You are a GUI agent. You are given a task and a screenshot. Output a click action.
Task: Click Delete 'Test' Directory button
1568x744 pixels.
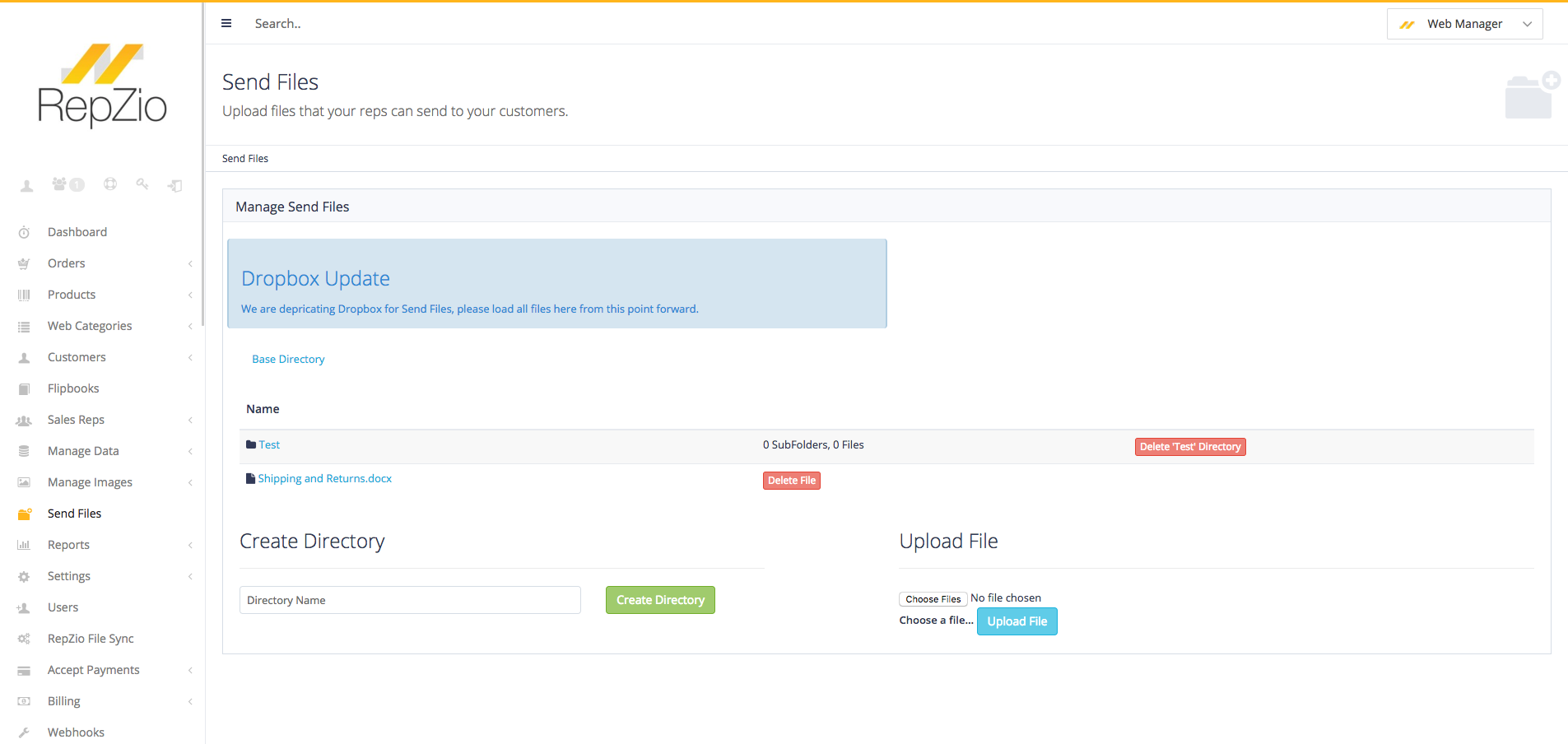[x=1190, y=447]
